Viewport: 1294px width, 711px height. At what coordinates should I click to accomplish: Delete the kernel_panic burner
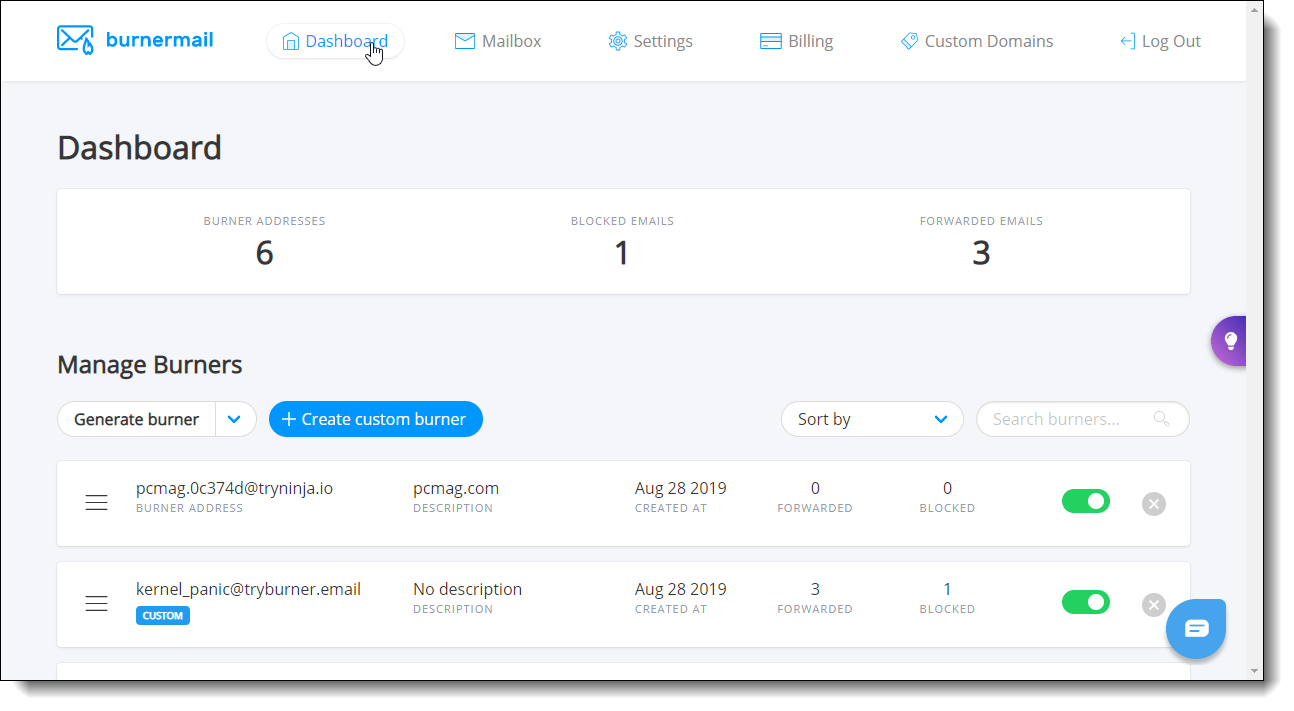click(1154, 605)
